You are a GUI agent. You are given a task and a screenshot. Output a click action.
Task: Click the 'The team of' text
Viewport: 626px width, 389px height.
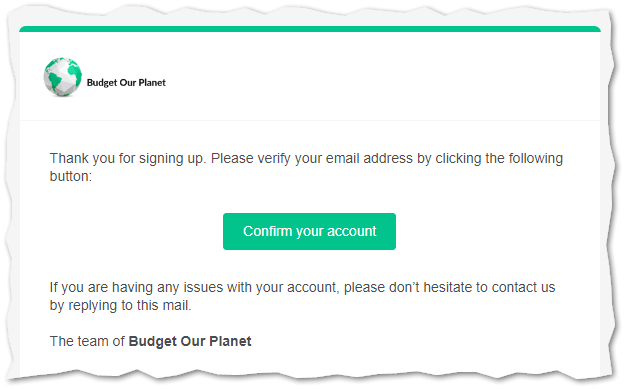87,341
